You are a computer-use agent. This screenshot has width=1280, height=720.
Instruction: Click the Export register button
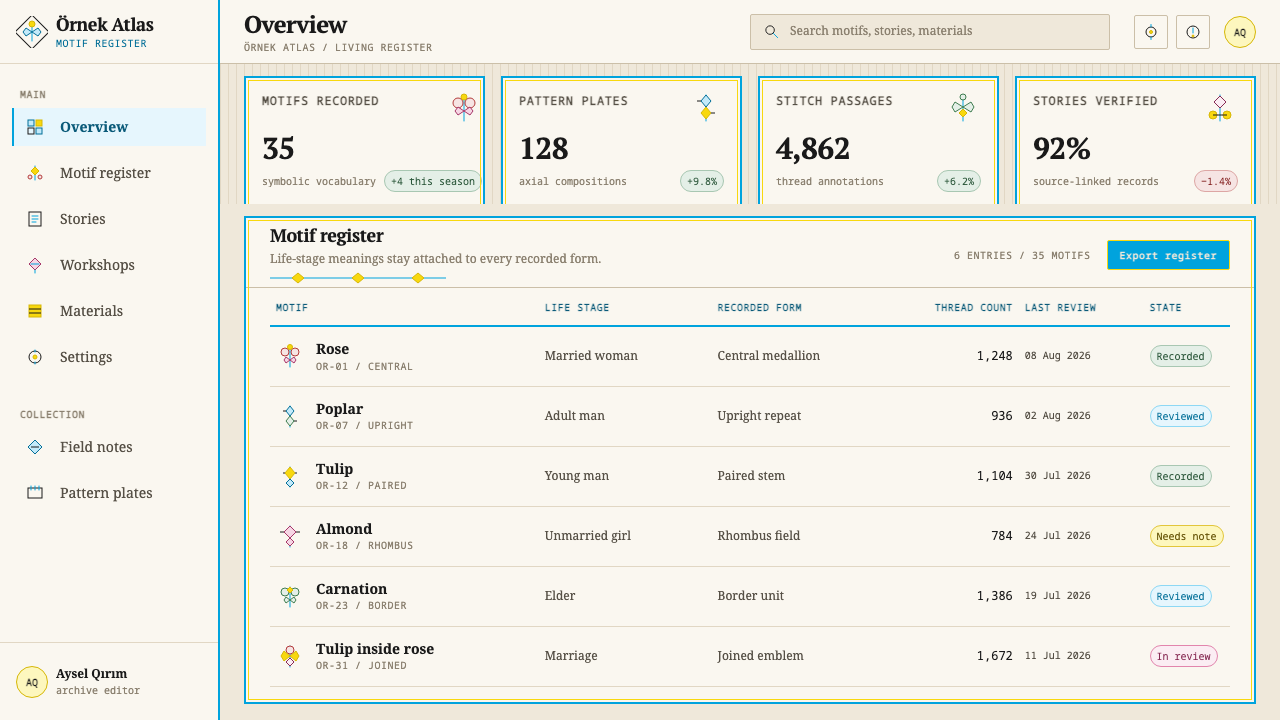pos(1168,255)
